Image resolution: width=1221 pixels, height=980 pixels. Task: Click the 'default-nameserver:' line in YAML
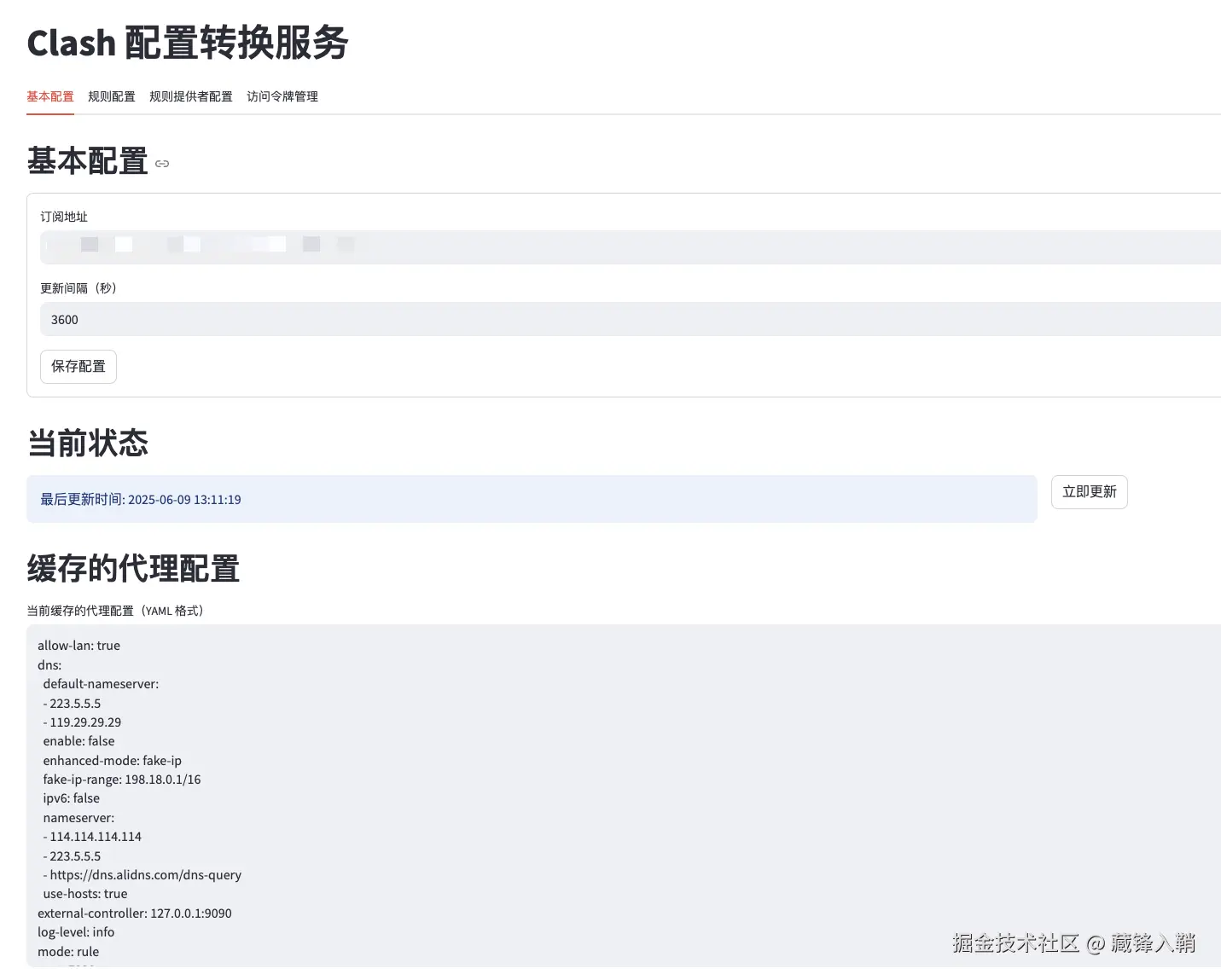coord(101,684)
